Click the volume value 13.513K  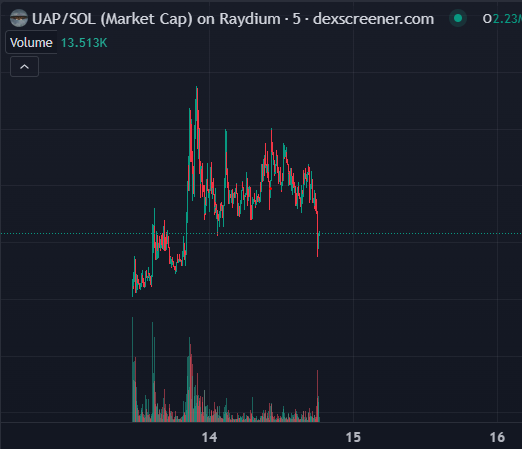[x=84, y=43]
